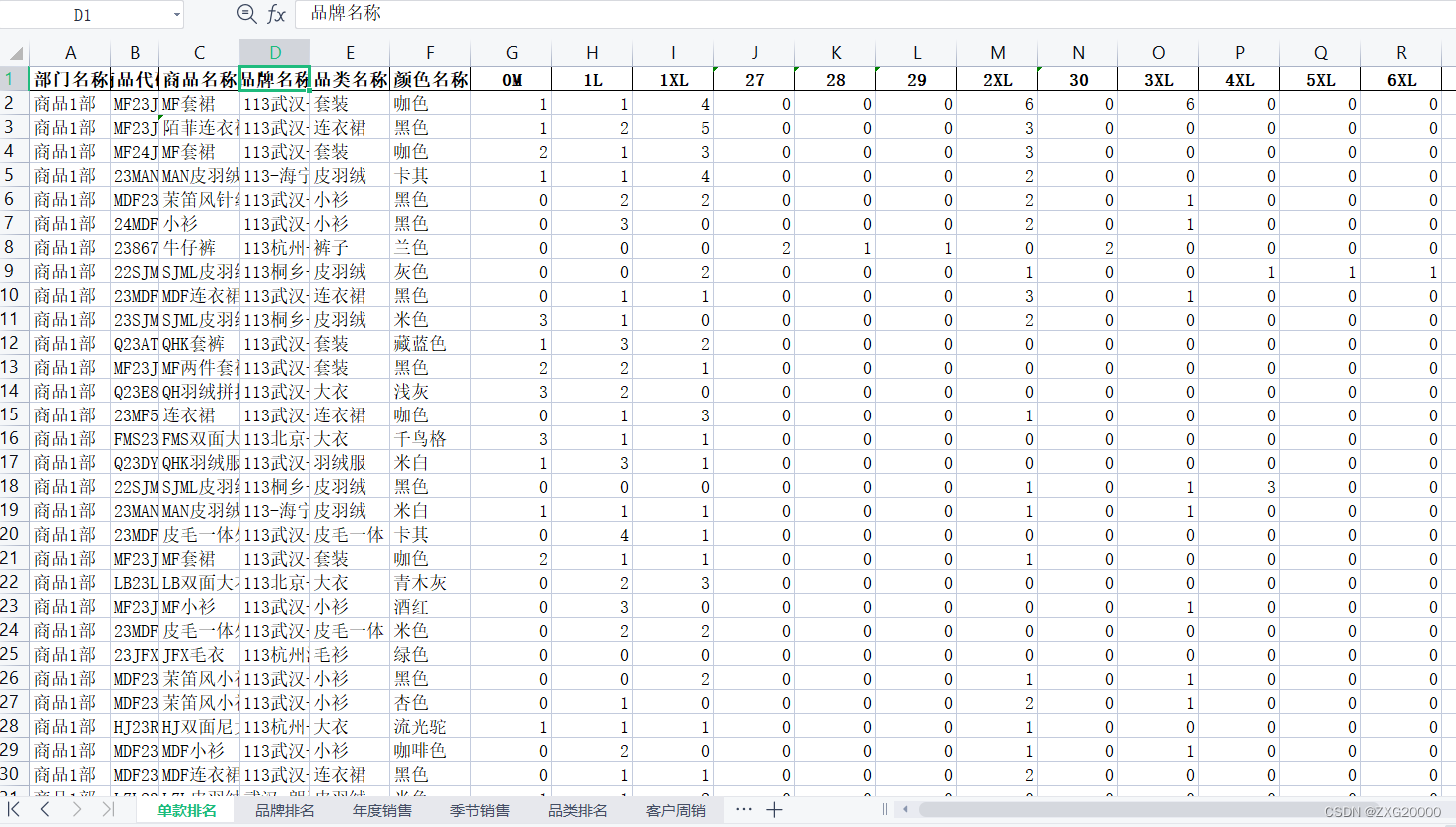1456x827 pixels.
Task: Click cell 绿色 in row 25
Action: pos(430,654)
